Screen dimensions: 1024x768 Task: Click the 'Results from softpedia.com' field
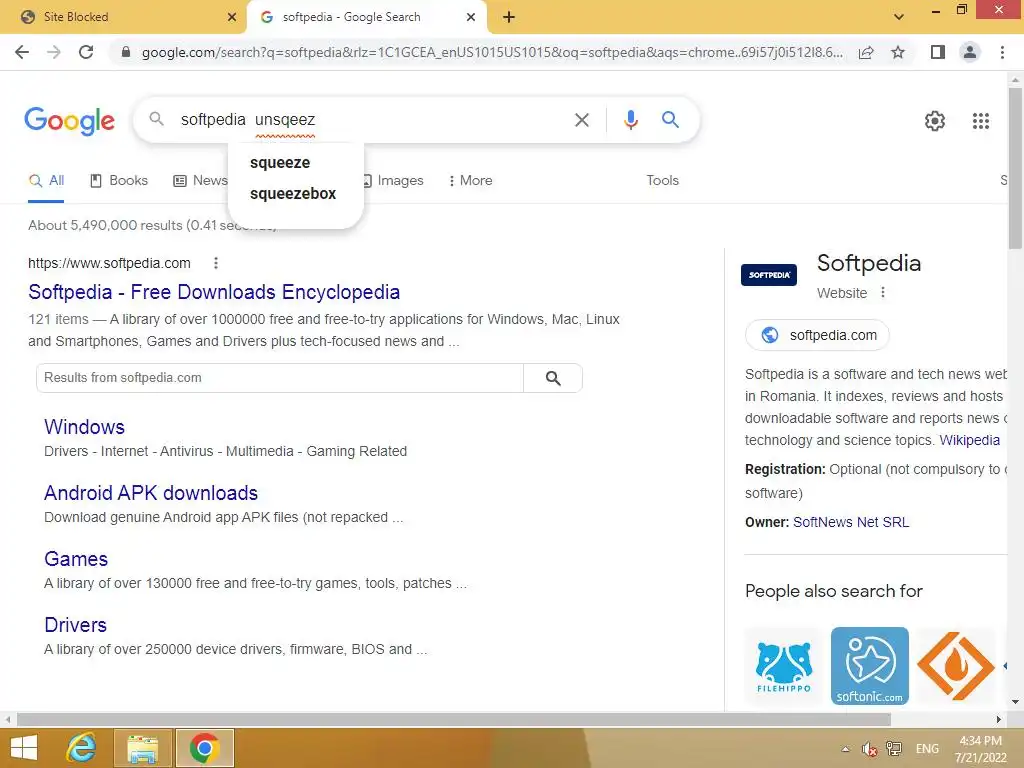(280, 378)
